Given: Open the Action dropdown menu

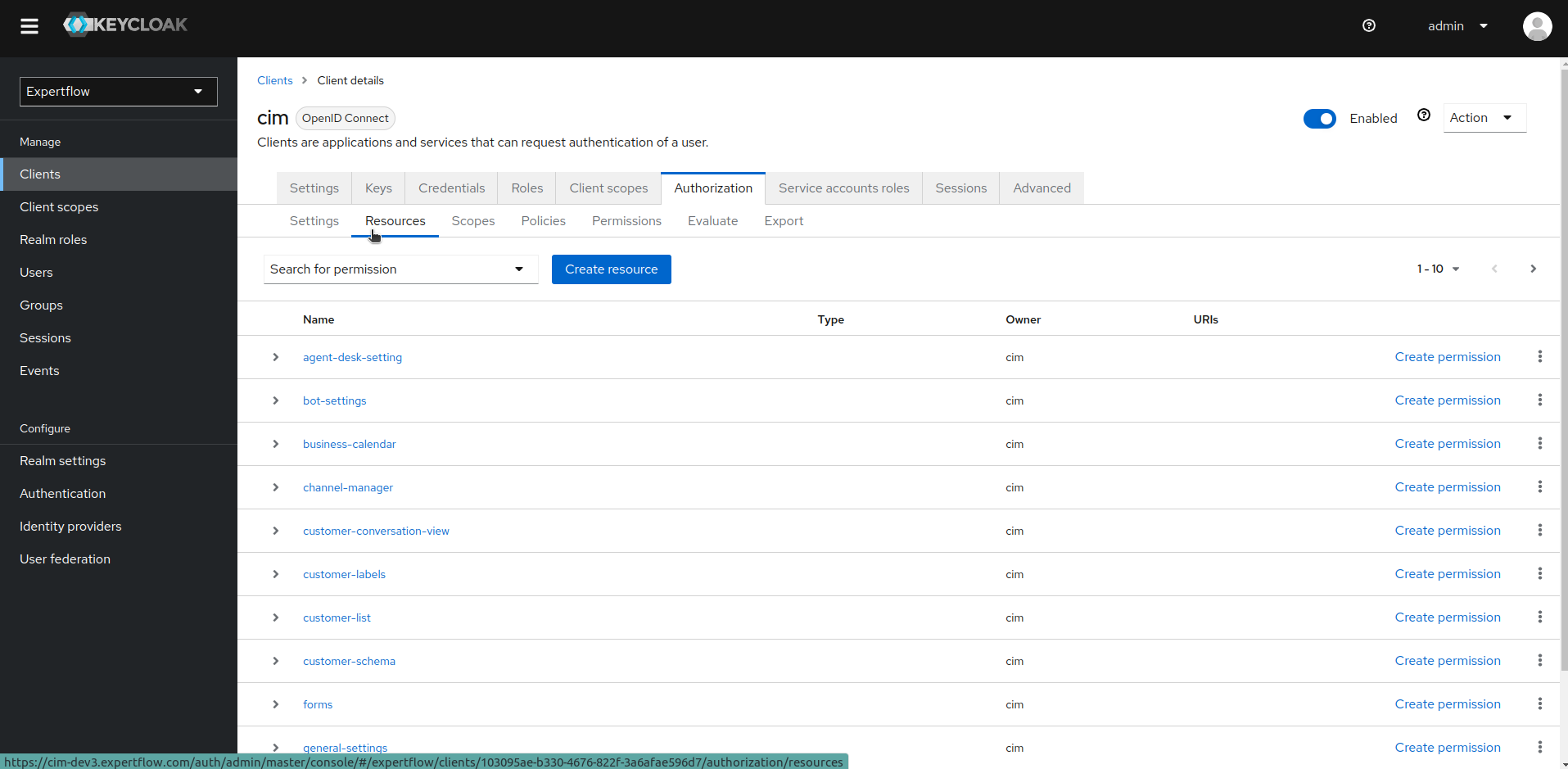Looking at the screenshot, I should coord(1483,117).
